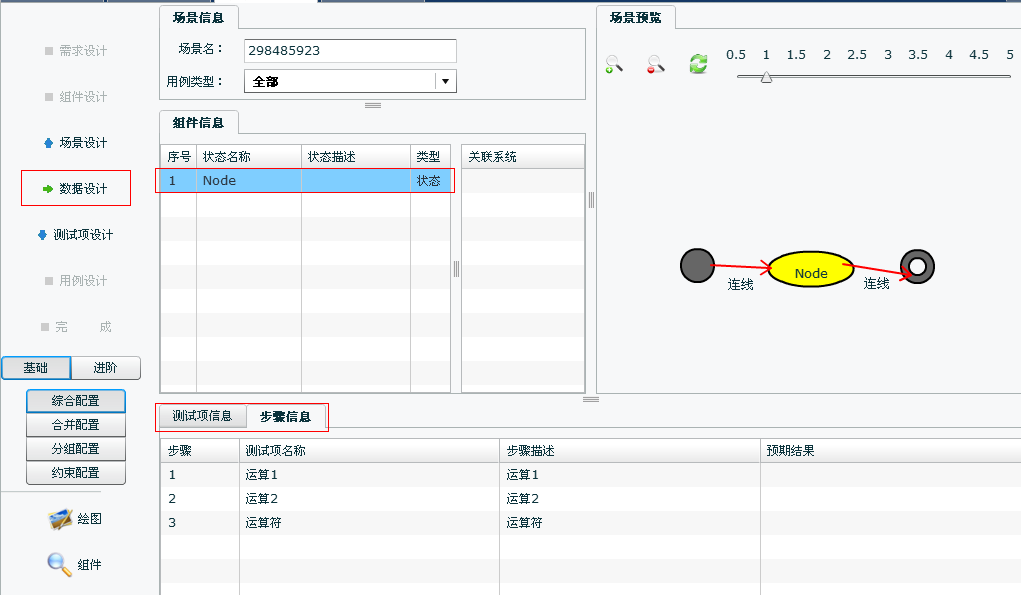Image resolution: width=1021 pixels, height=595 pixels.
Task: Go to 测试项设计 step
Action: pyautogui.click(x=82, y=235)
